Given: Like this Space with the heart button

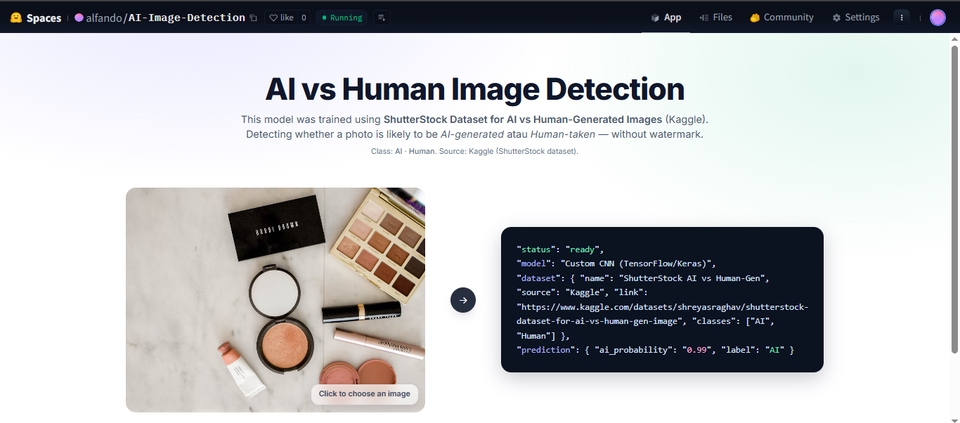Looking at the screenshot, I should (280, 17).
